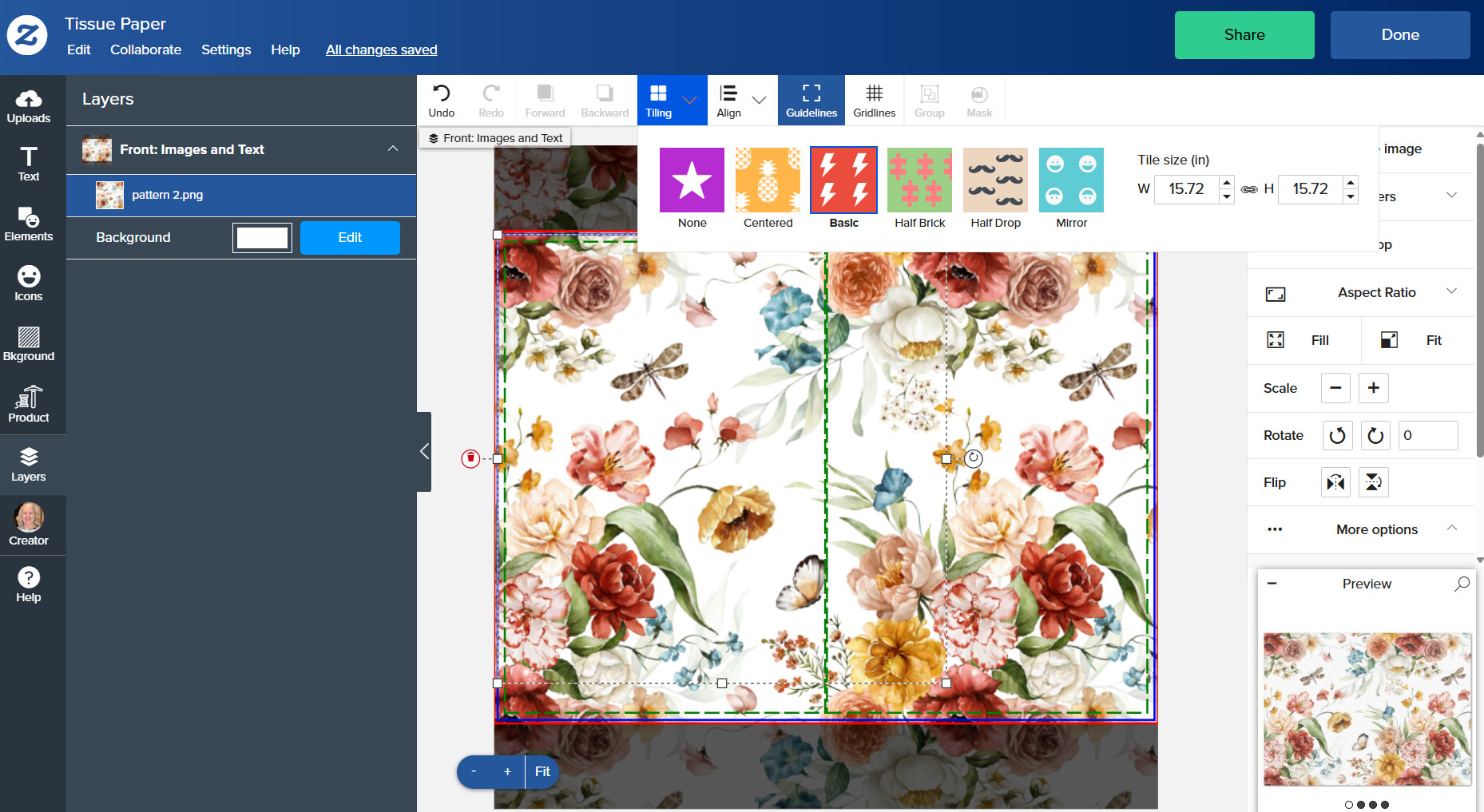Open the Settings menu
This screenshot has height=812, width=1484.
point(226,50)
